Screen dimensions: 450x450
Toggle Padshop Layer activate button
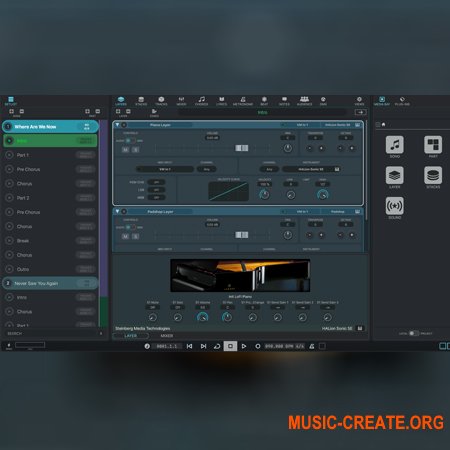[x=124, y=211]
